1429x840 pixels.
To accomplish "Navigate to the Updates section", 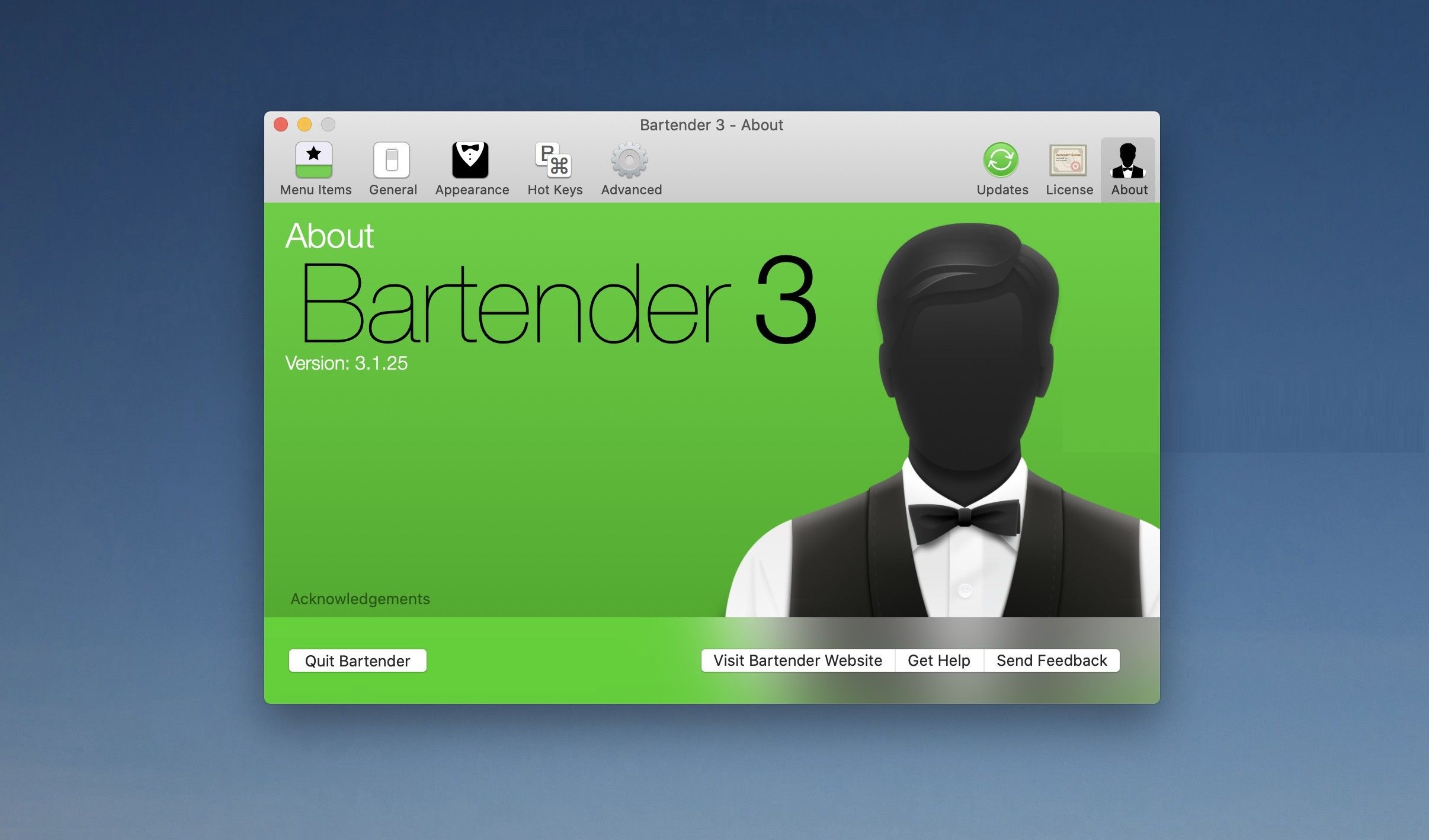I will pos(1002,168).
